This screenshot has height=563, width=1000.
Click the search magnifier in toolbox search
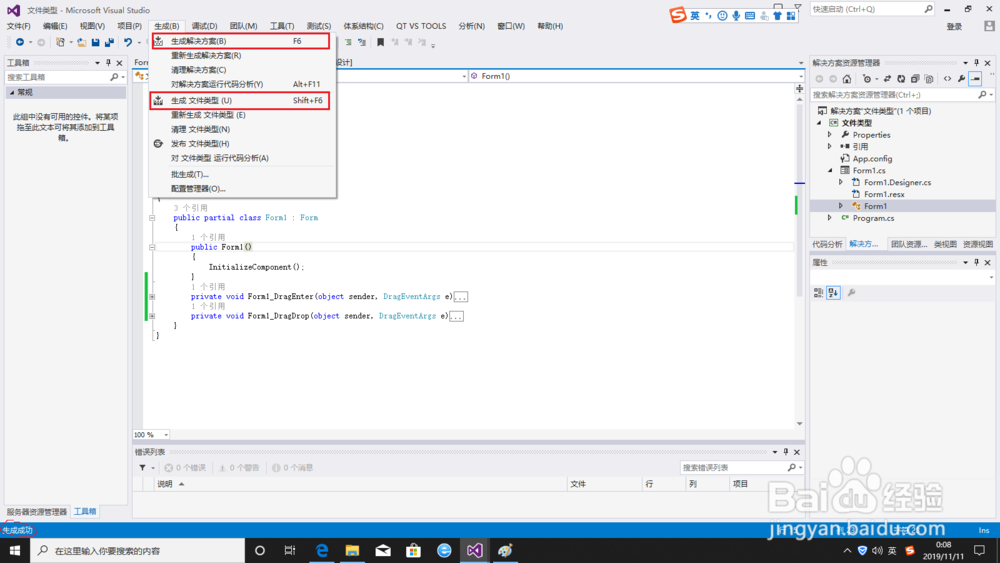(x=114, y=77)
